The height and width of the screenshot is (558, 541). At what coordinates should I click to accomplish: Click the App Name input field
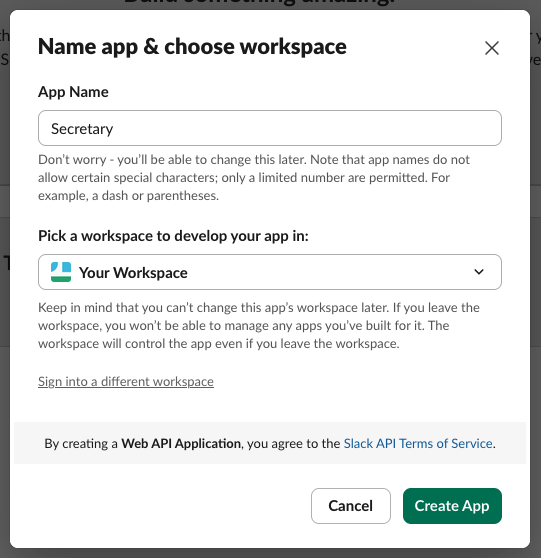(x=270, y=128)
